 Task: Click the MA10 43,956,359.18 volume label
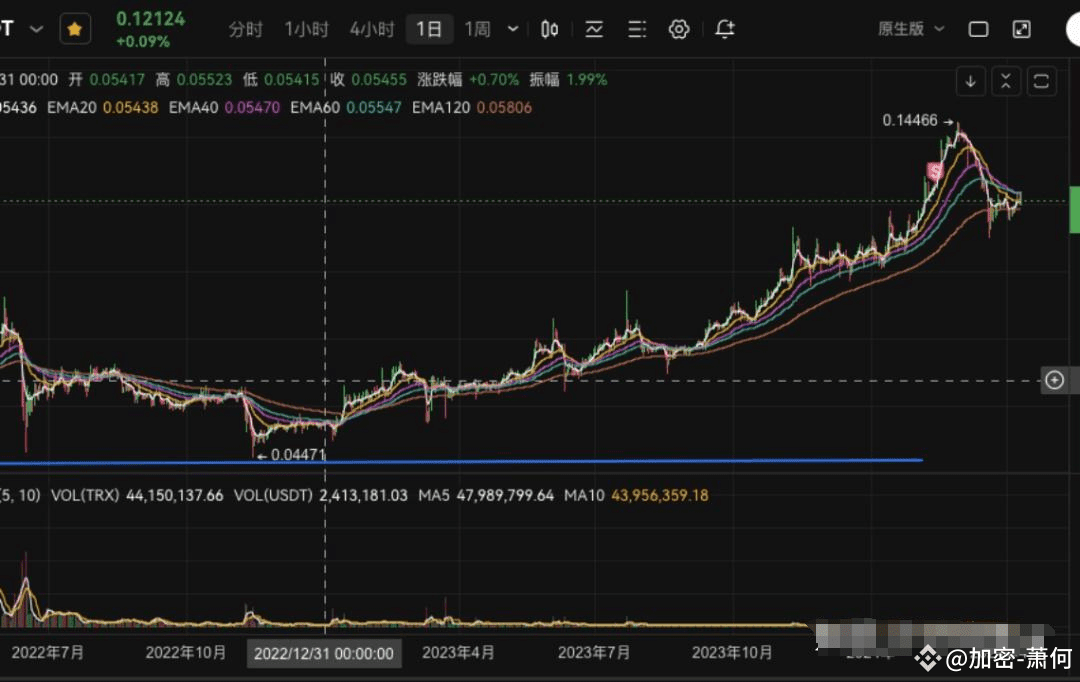pos(636,495)
